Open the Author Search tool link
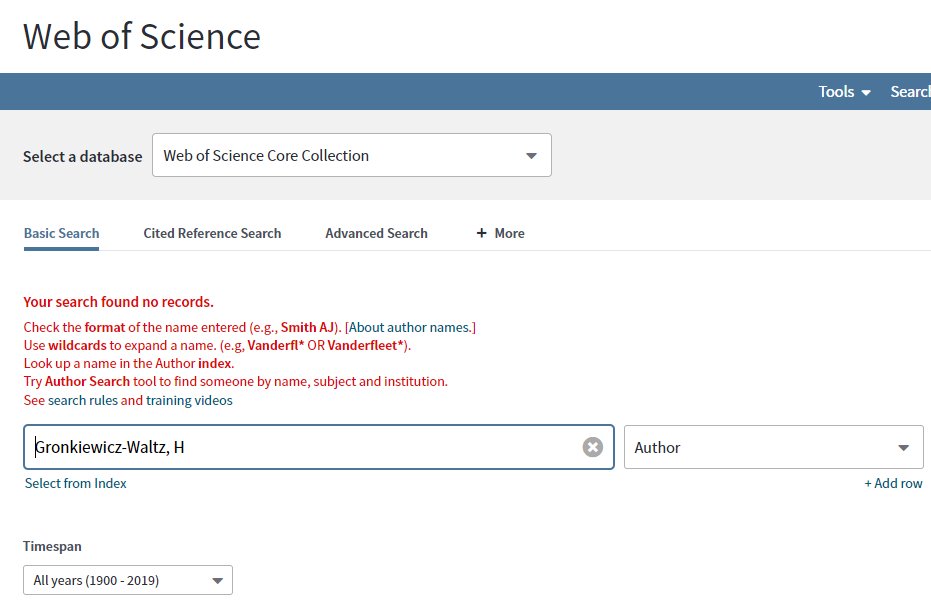The image size is (931, 614). (x=87, y=381)
